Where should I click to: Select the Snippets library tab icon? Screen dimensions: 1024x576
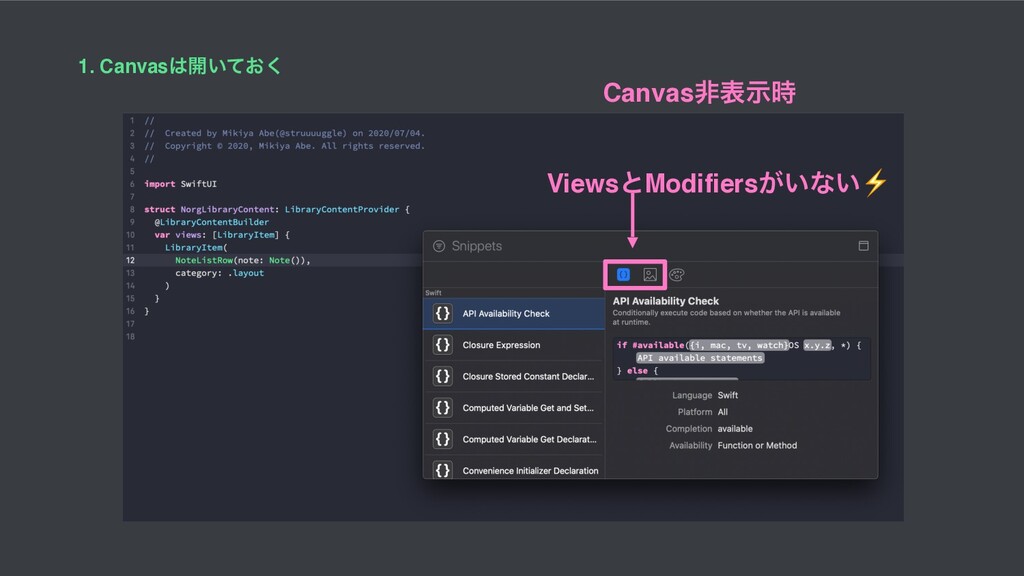click(x=623, y=275)
